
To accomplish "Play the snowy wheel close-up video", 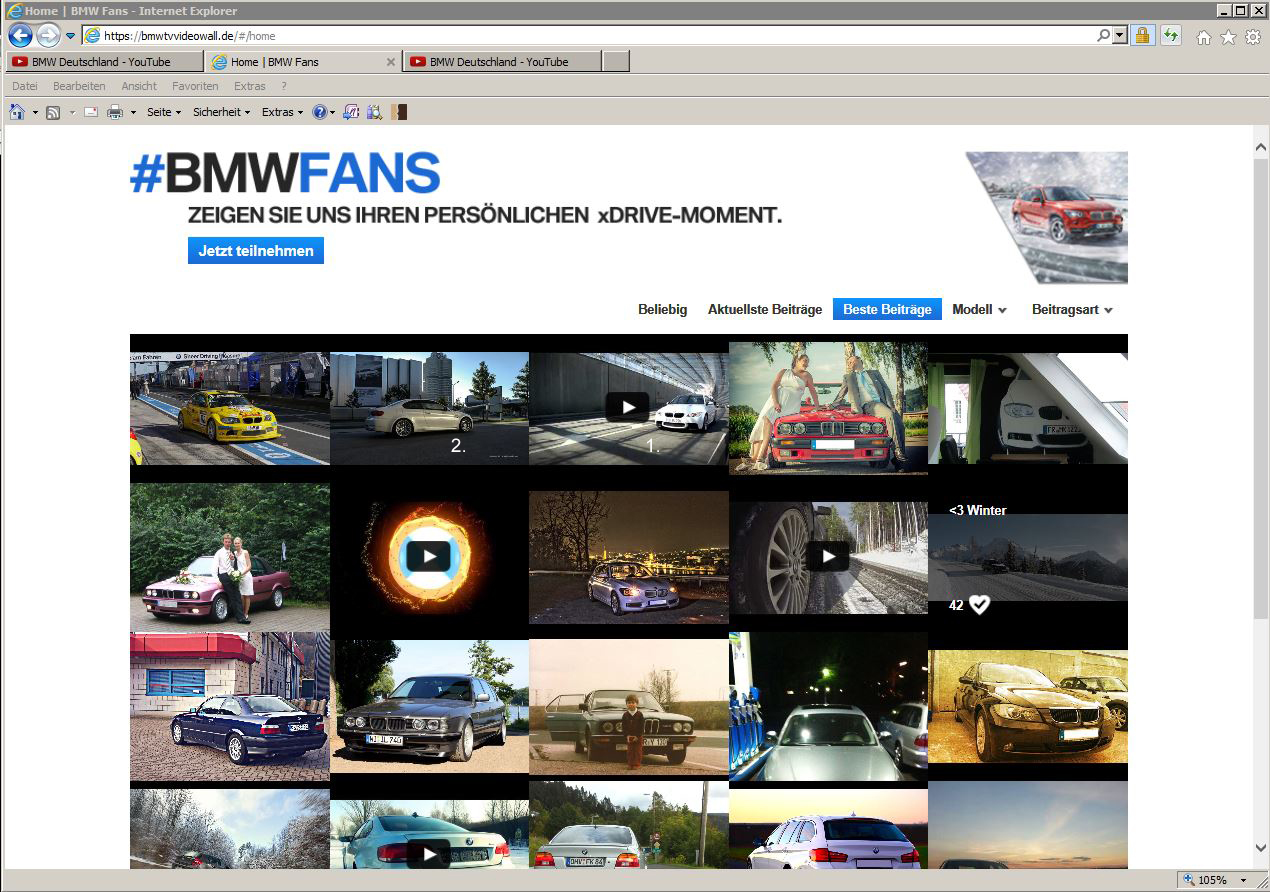I will coord(828,556).
